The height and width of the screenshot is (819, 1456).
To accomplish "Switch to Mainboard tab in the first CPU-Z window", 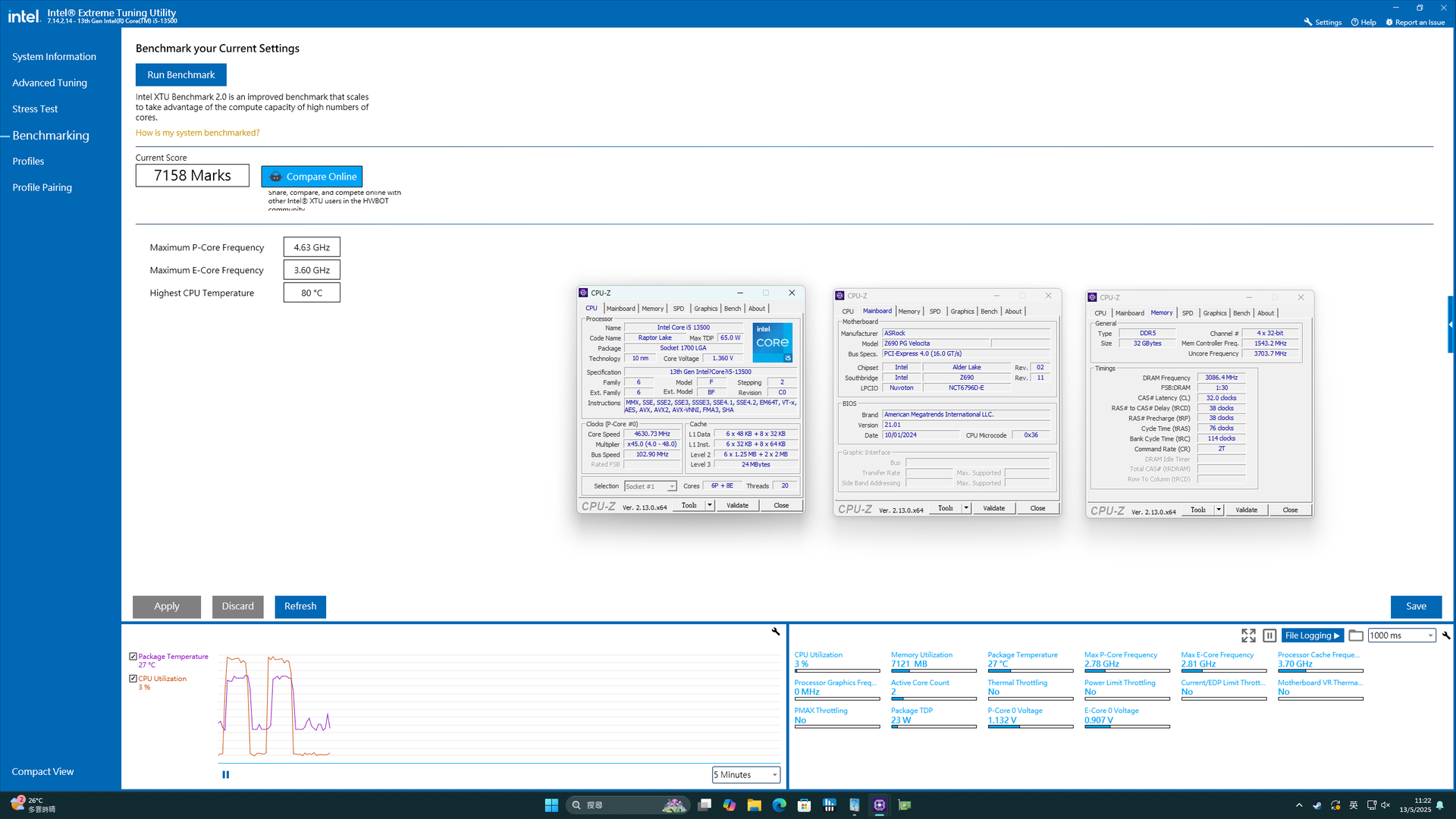I will (x=620, y=309).
